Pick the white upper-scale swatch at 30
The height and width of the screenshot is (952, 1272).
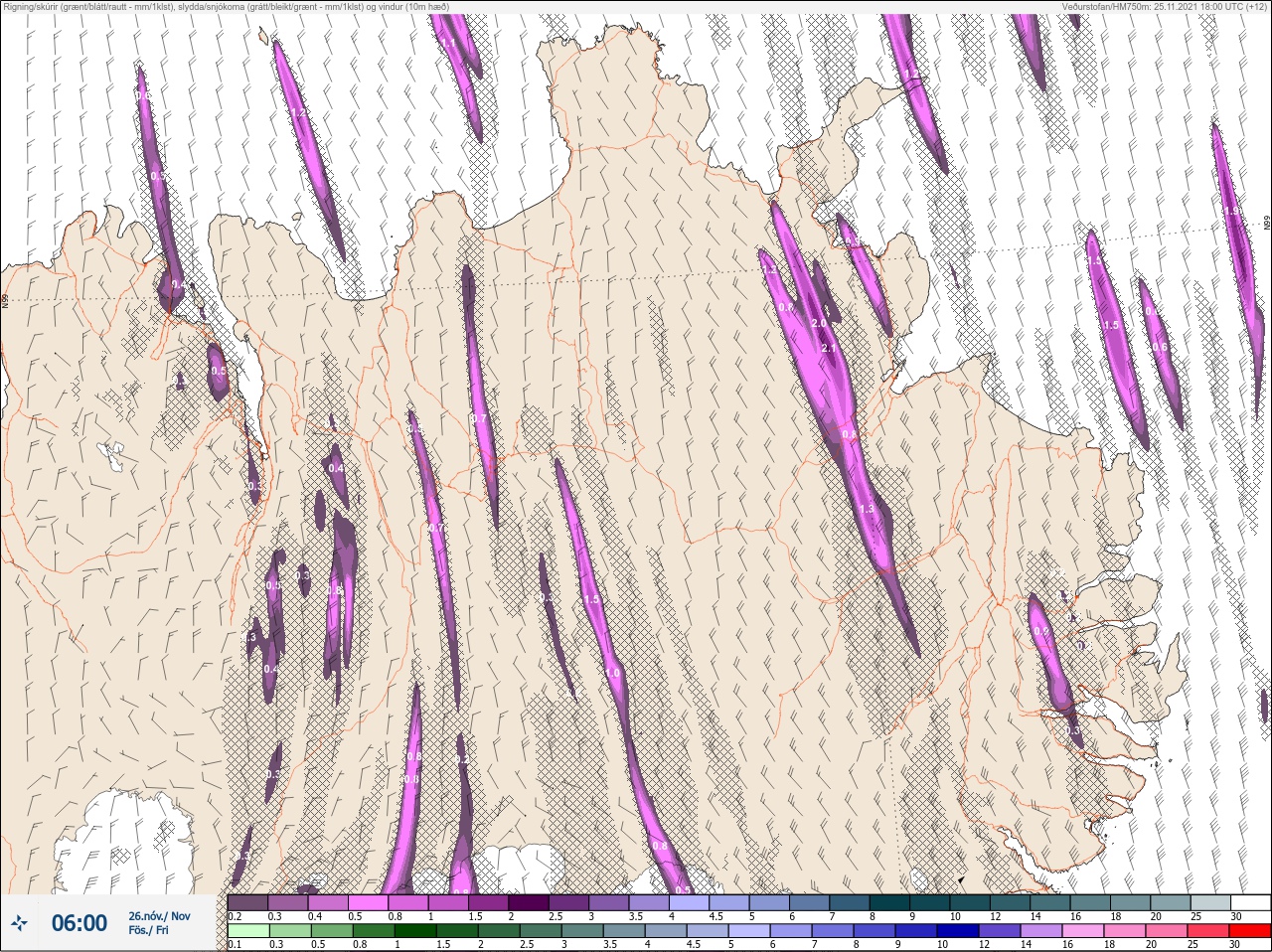point(1250,902)
